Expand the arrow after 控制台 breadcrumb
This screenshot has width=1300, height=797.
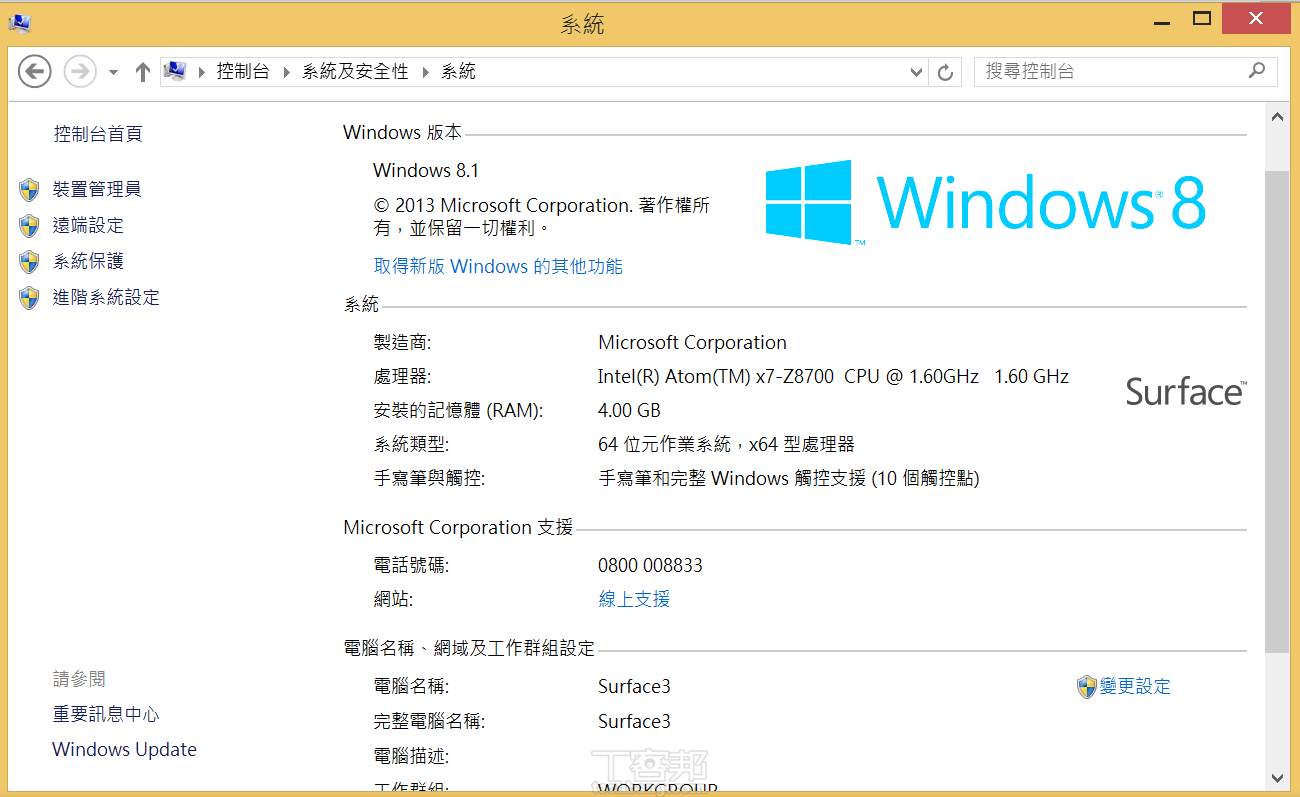(x=286, y=72)
